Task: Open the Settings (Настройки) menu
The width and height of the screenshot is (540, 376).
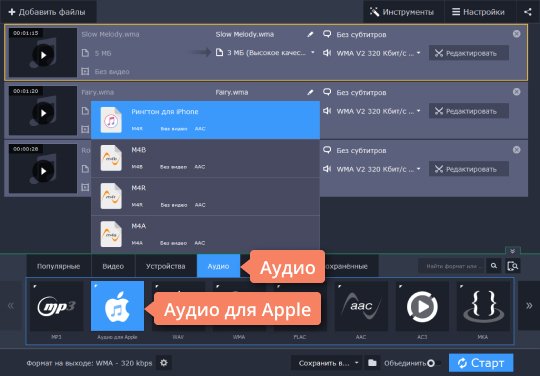Action: 480,12
